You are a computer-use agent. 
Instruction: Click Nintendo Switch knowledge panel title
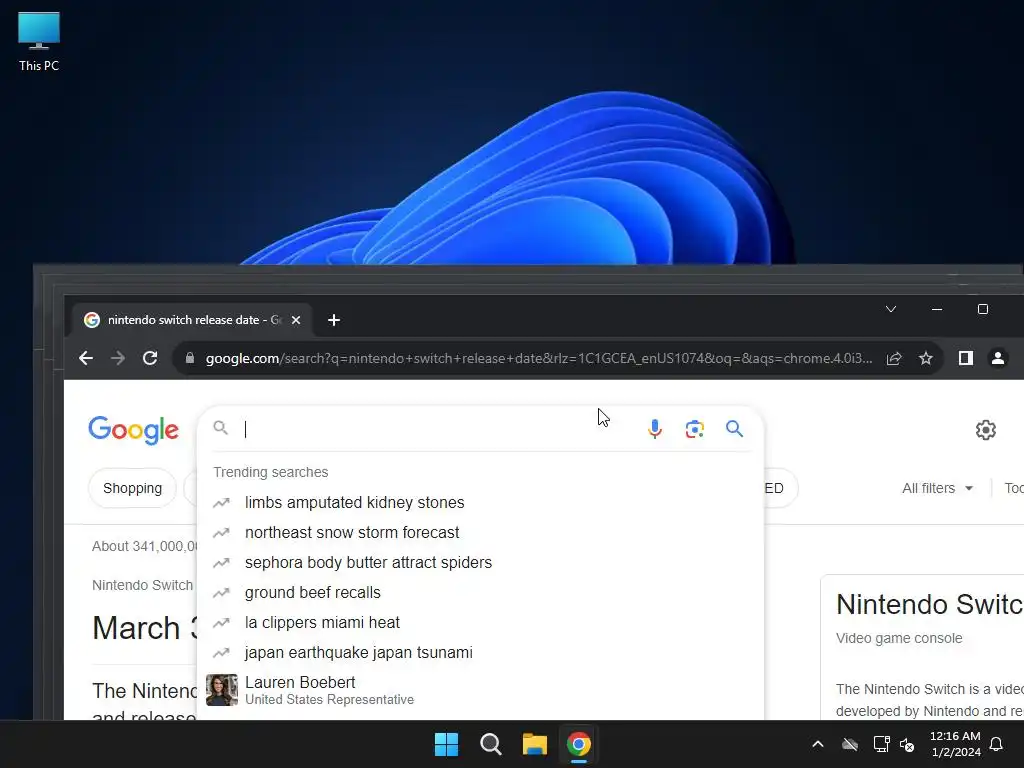tap(930, 604)
